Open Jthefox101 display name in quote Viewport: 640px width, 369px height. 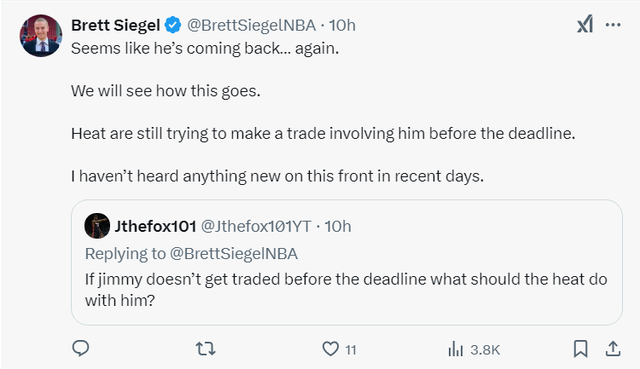pyautogui.click(x=156, y=226)
